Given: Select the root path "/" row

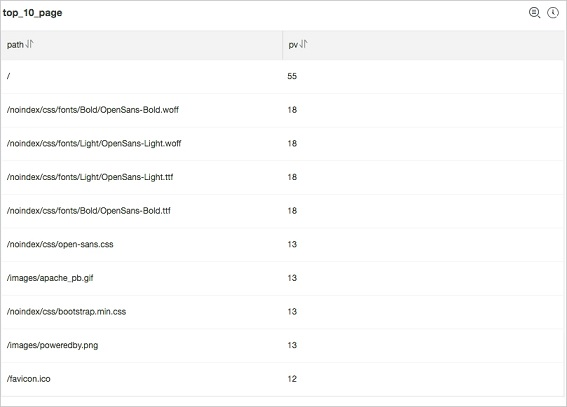Looking at the screenshot, I should click(283, 77).
